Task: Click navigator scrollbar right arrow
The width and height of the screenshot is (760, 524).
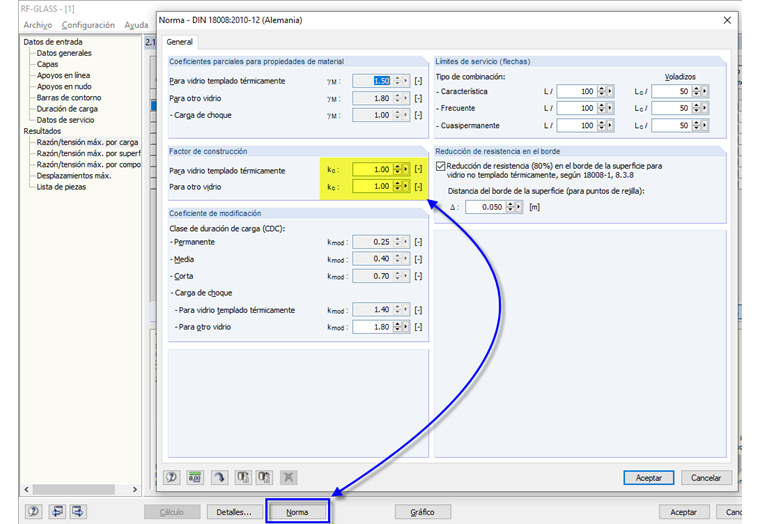Action: (135, 490)
